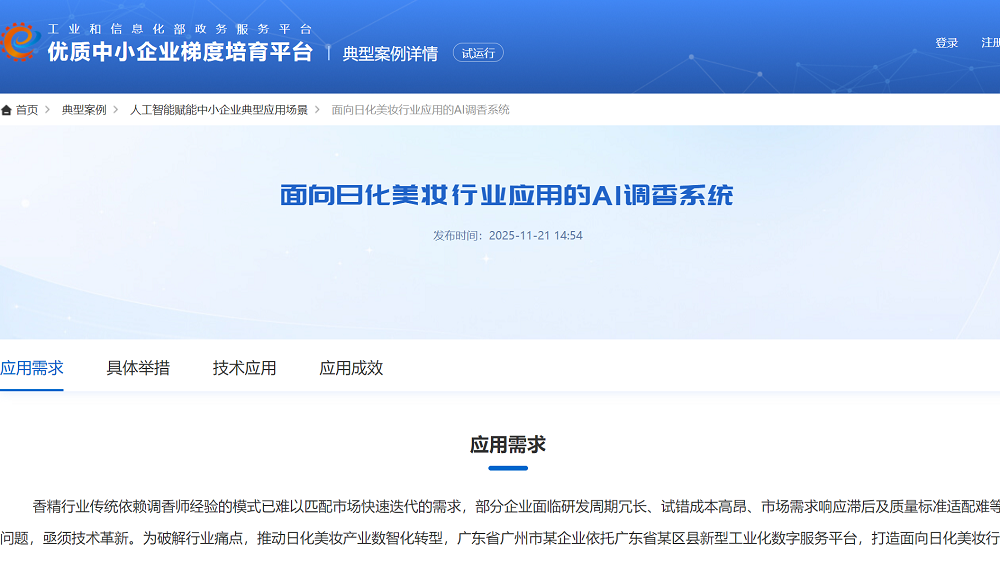Click the 典型案例详情 header label
This screenshot has width=1000, height=562.
tap(390, 54)
